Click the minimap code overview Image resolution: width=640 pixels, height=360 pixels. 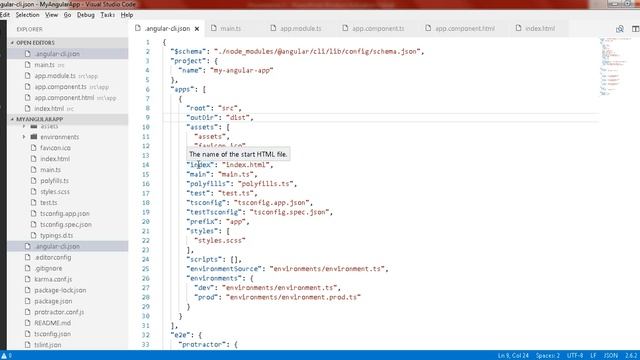616,67
